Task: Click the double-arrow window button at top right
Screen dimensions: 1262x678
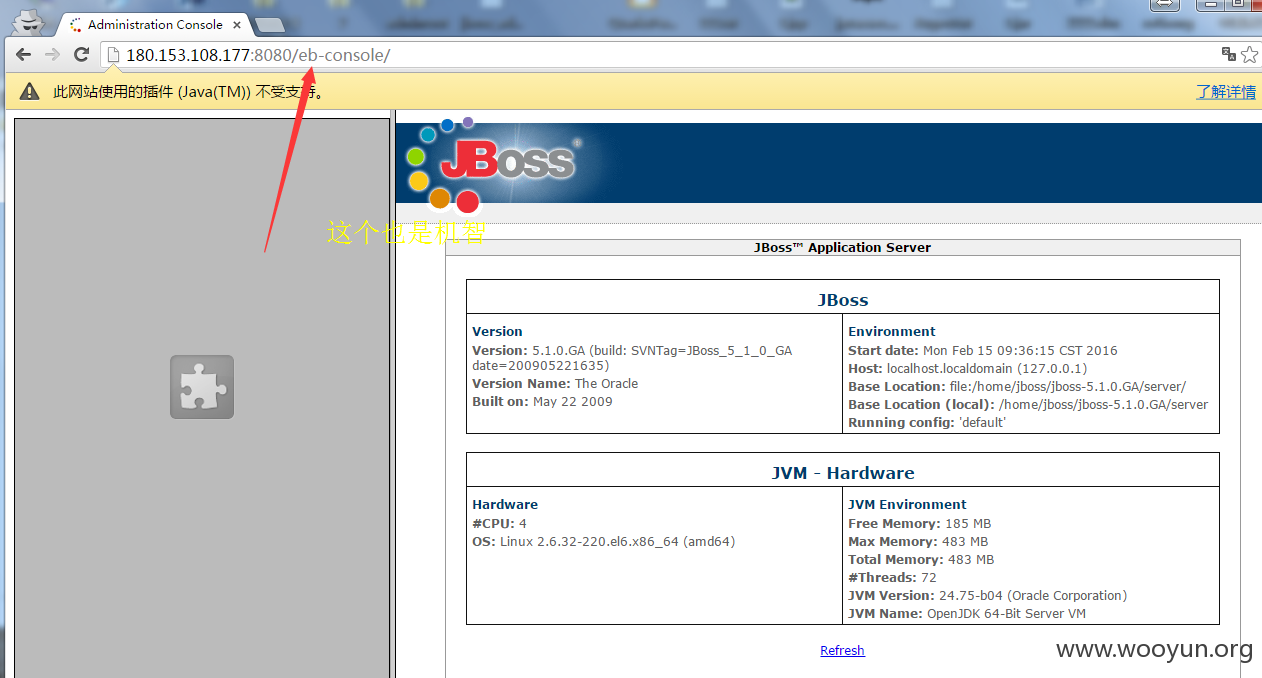Action: click(1165, 5)
